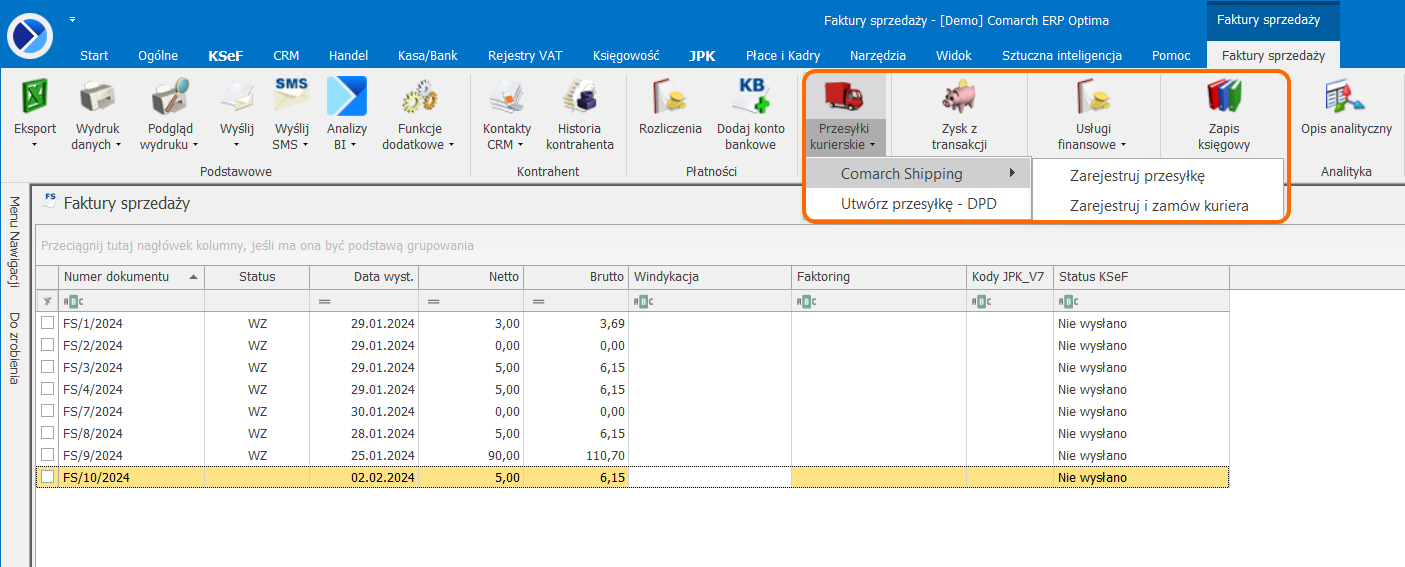Screen dimensions: 1405x567
Task: Click Przesyłki kurierskie truck icon
Action: pyautogui.click(x=844, y=96)
